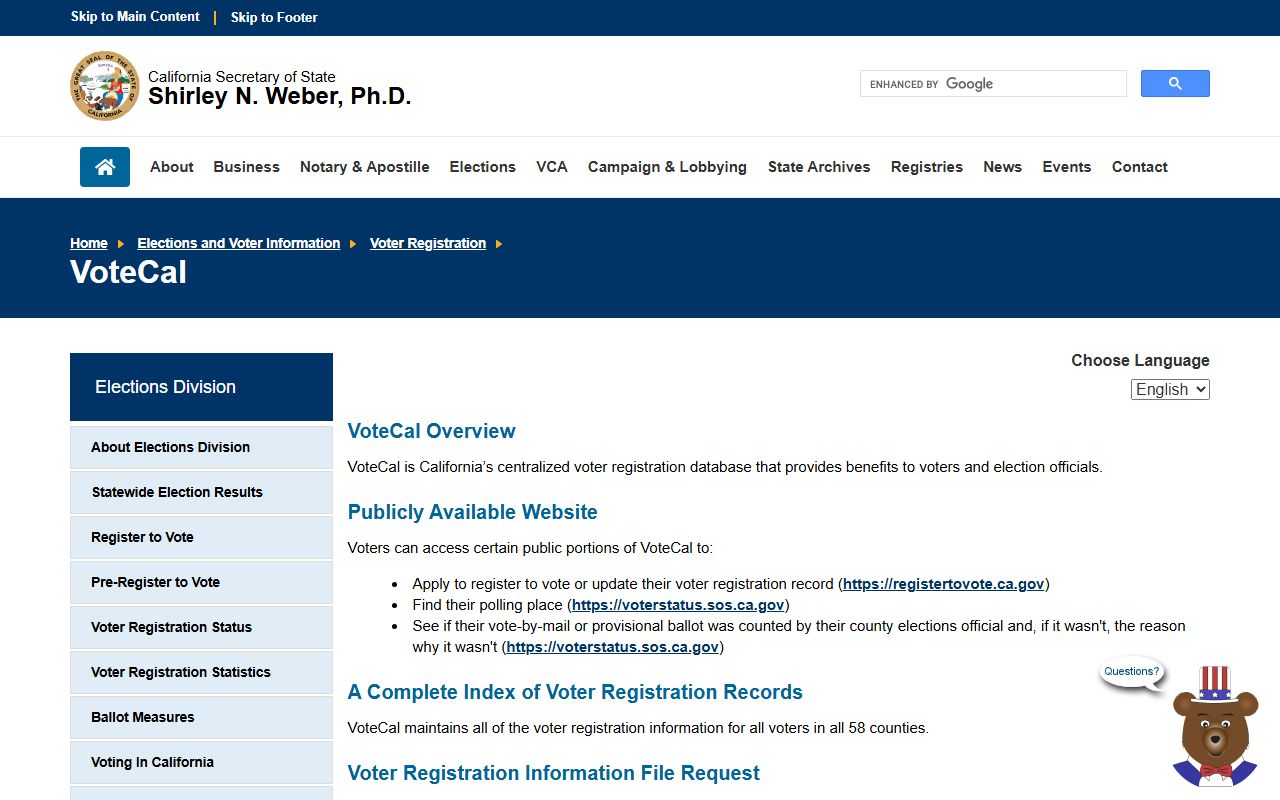Click the Questions? speech bubble
Screen dimensions: 1280x800
click(x=1132, y=672)
